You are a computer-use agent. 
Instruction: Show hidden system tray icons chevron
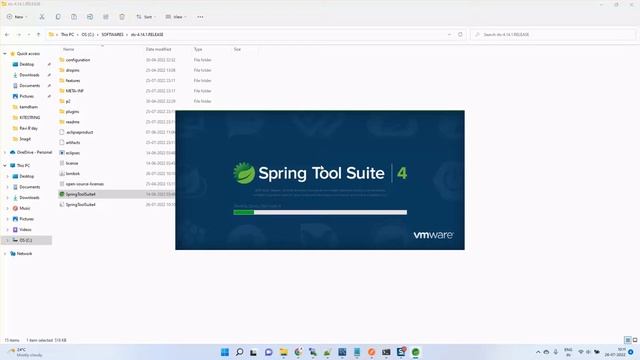pos(538,352)
